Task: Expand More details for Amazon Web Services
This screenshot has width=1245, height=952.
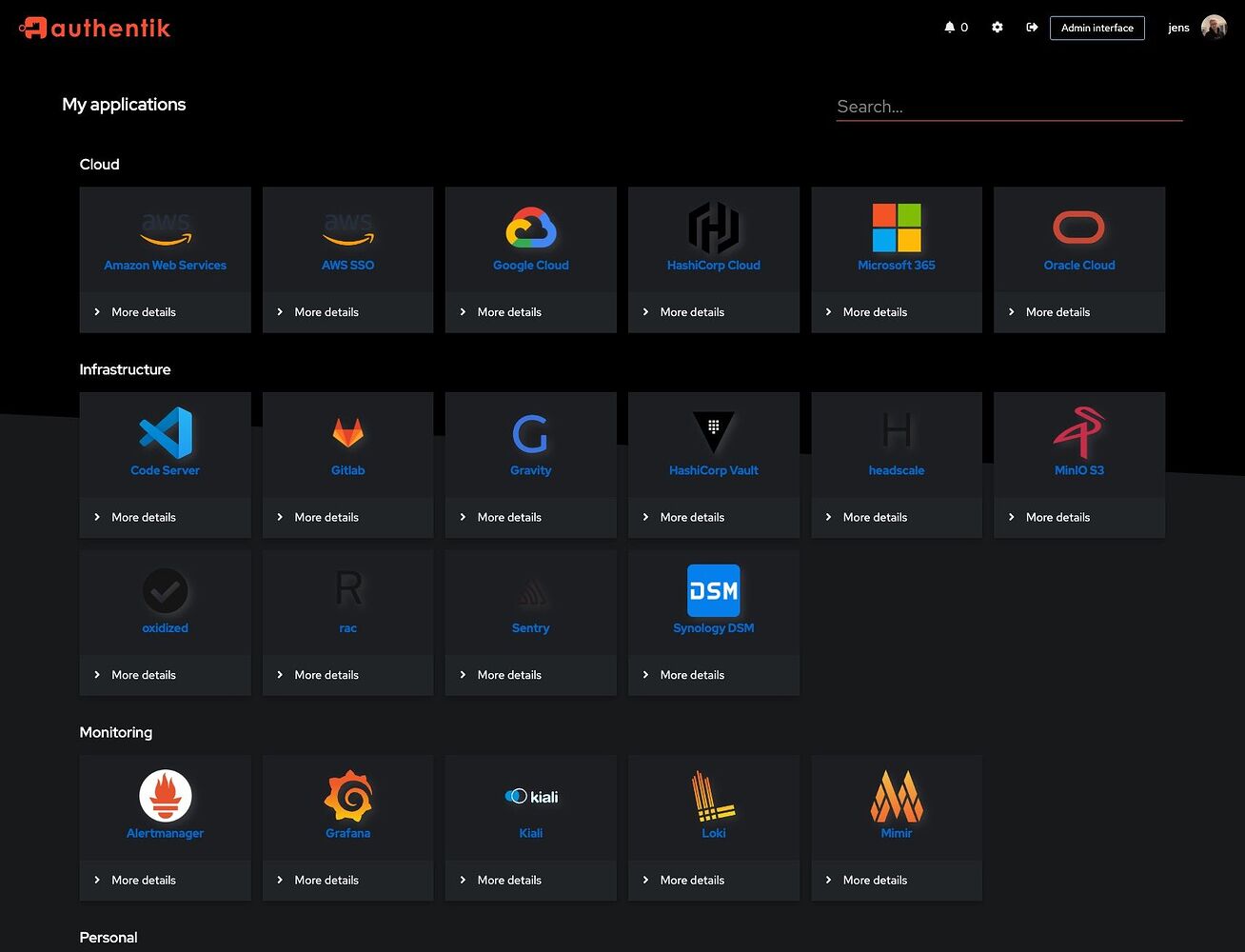Action: click(x=143, y=311)
